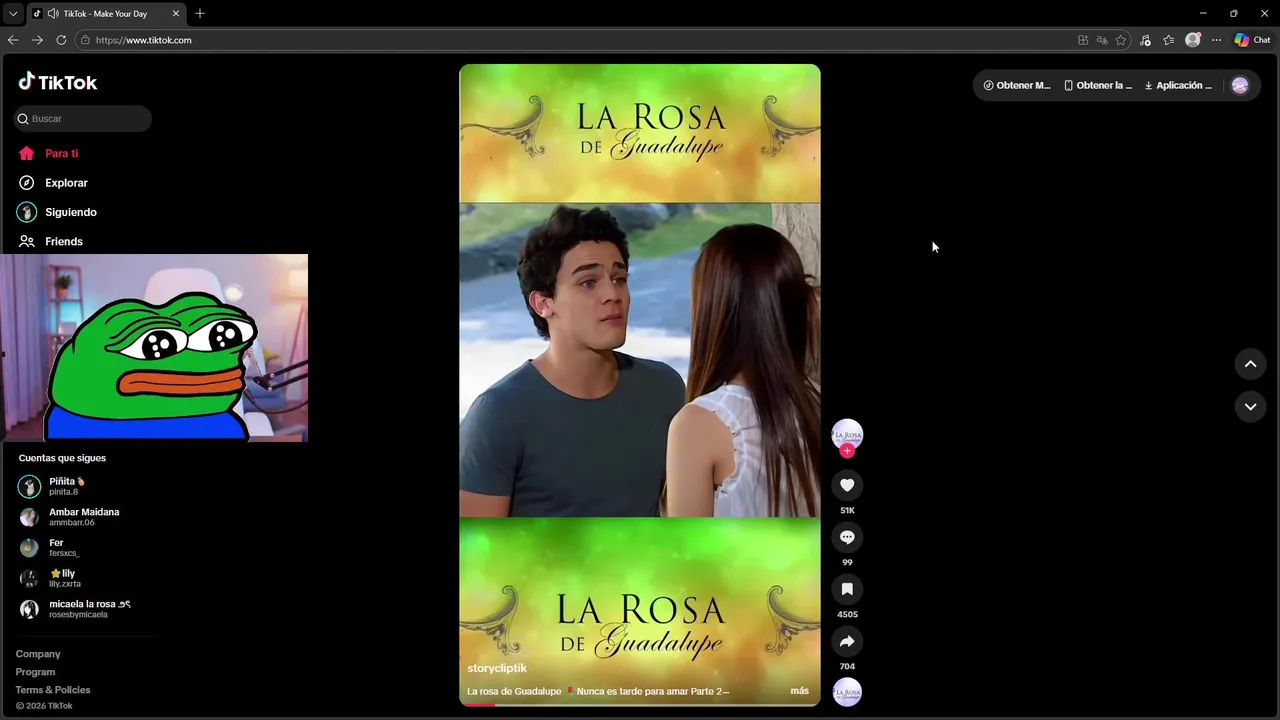Open the Friends section
This screenshot has width=1280, height=720.
[63, 241]
